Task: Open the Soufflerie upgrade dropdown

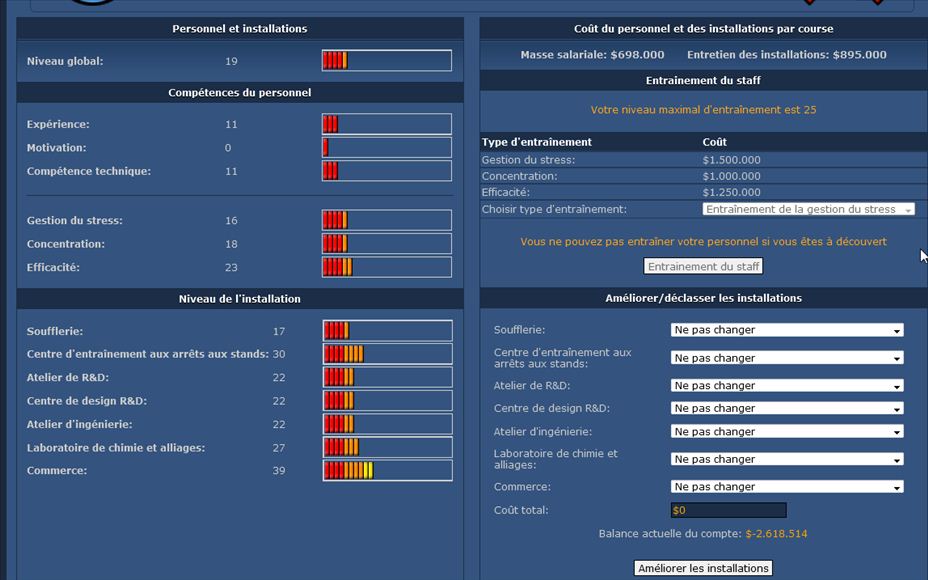Action: coord(787,330)
